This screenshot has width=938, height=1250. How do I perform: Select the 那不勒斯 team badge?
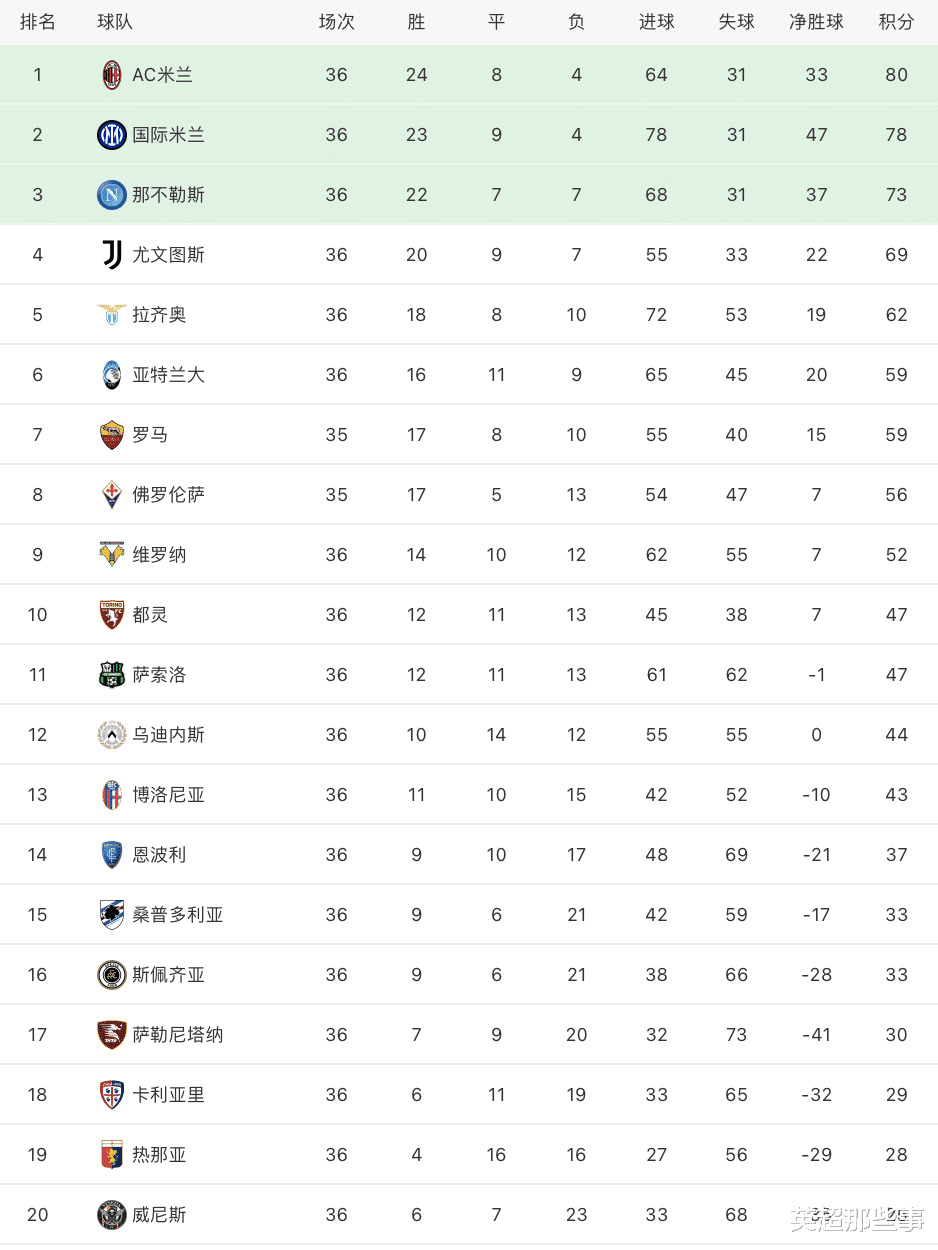112,195
